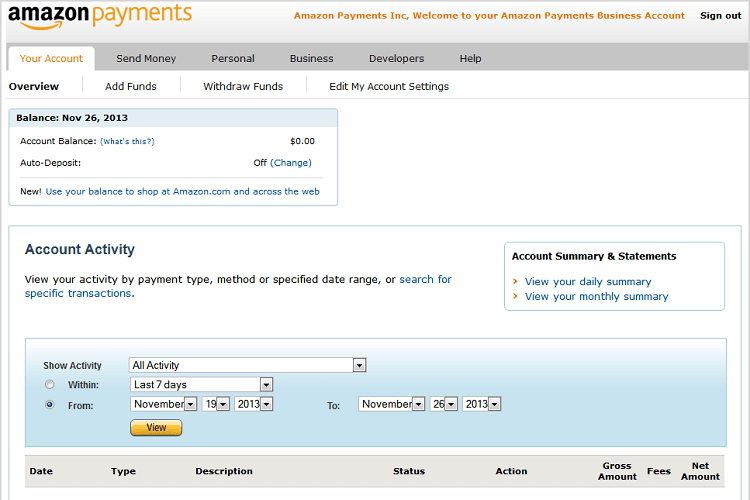
Task: Open the Send Money tab
Action: pyautogui.click(x=146, y=58)
